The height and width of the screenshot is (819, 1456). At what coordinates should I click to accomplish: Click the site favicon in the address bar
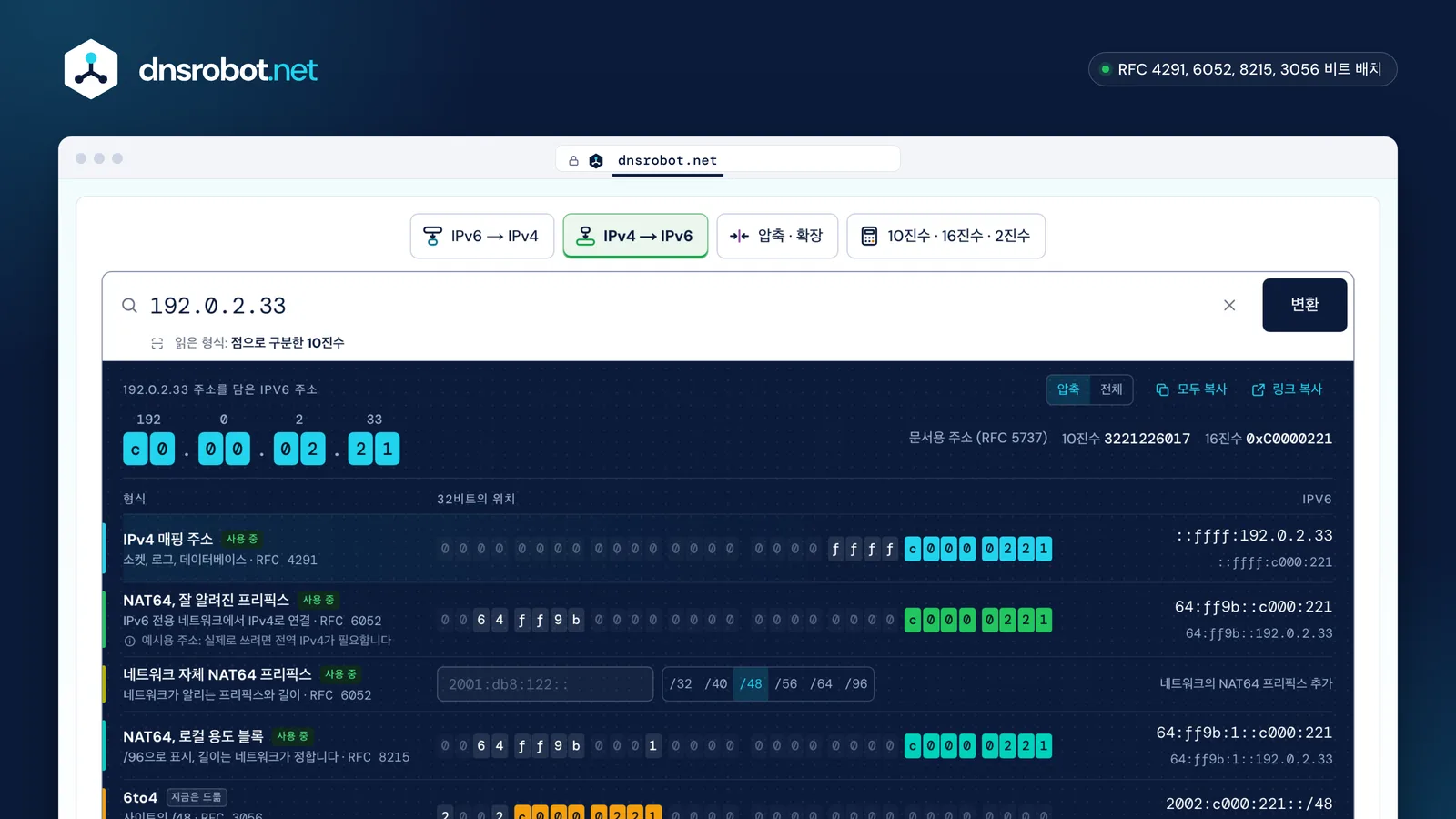[x=596, y=161]
